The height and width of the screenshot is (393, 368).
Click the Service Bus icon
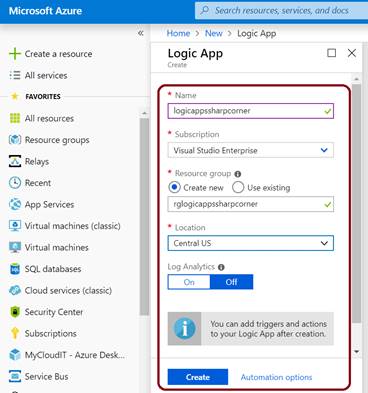15,376
